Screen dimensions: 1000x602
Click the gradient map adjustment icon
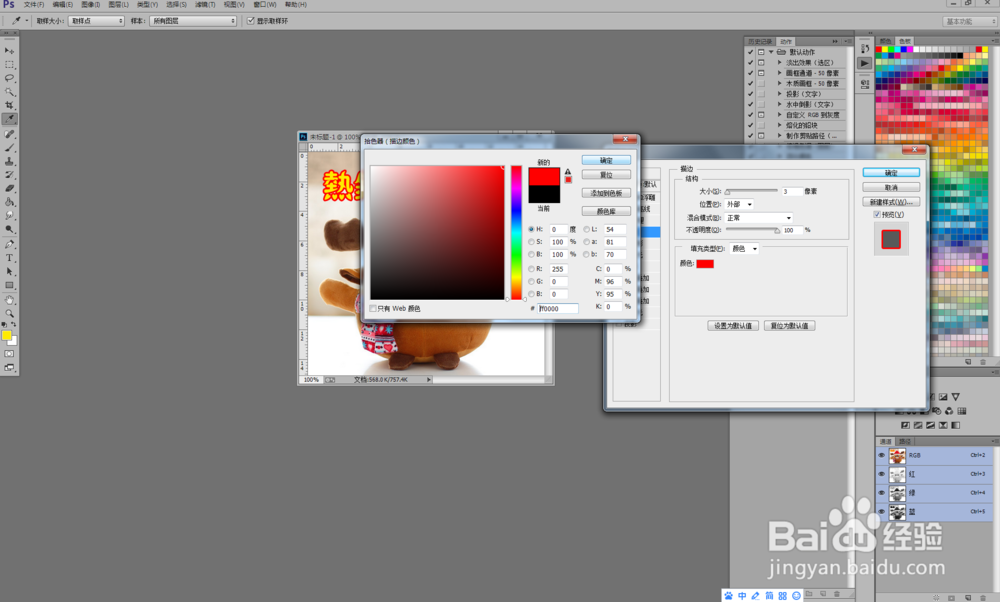click(x=955, y=425)
